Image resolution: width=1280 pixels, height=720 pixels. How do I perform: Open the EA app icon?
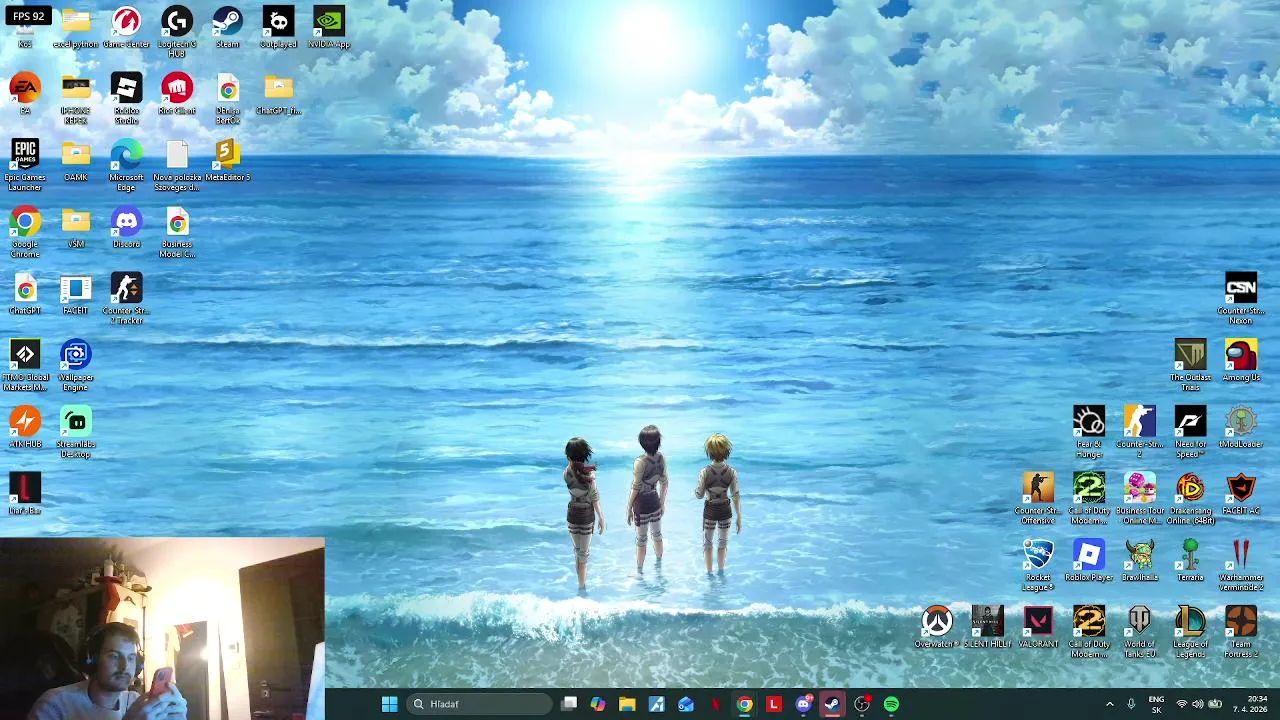point(25,94)
